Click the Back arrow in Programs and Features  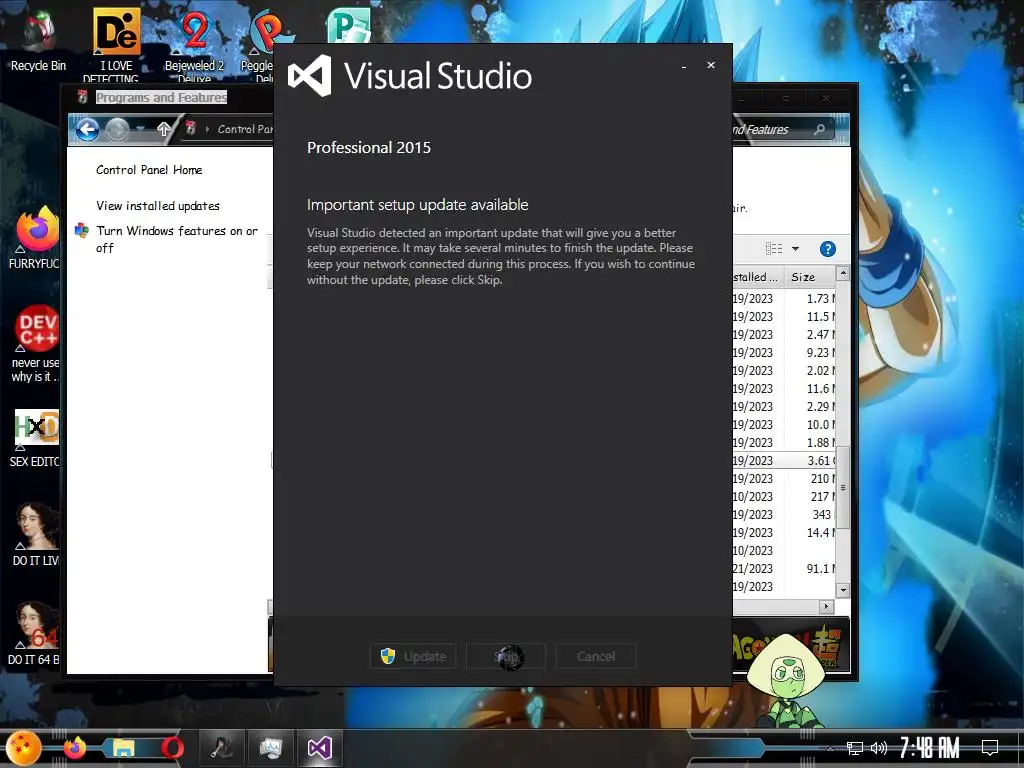click(x=87, y=129)
